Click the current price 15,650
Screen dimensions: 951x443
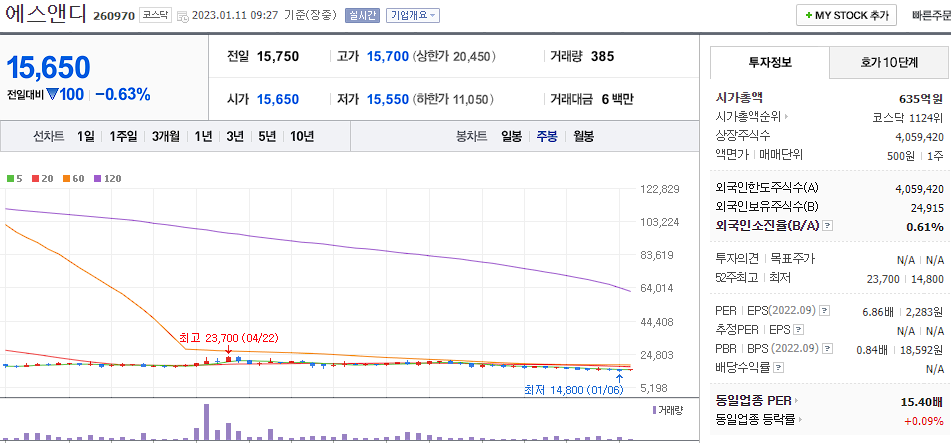tap(49, 67)
